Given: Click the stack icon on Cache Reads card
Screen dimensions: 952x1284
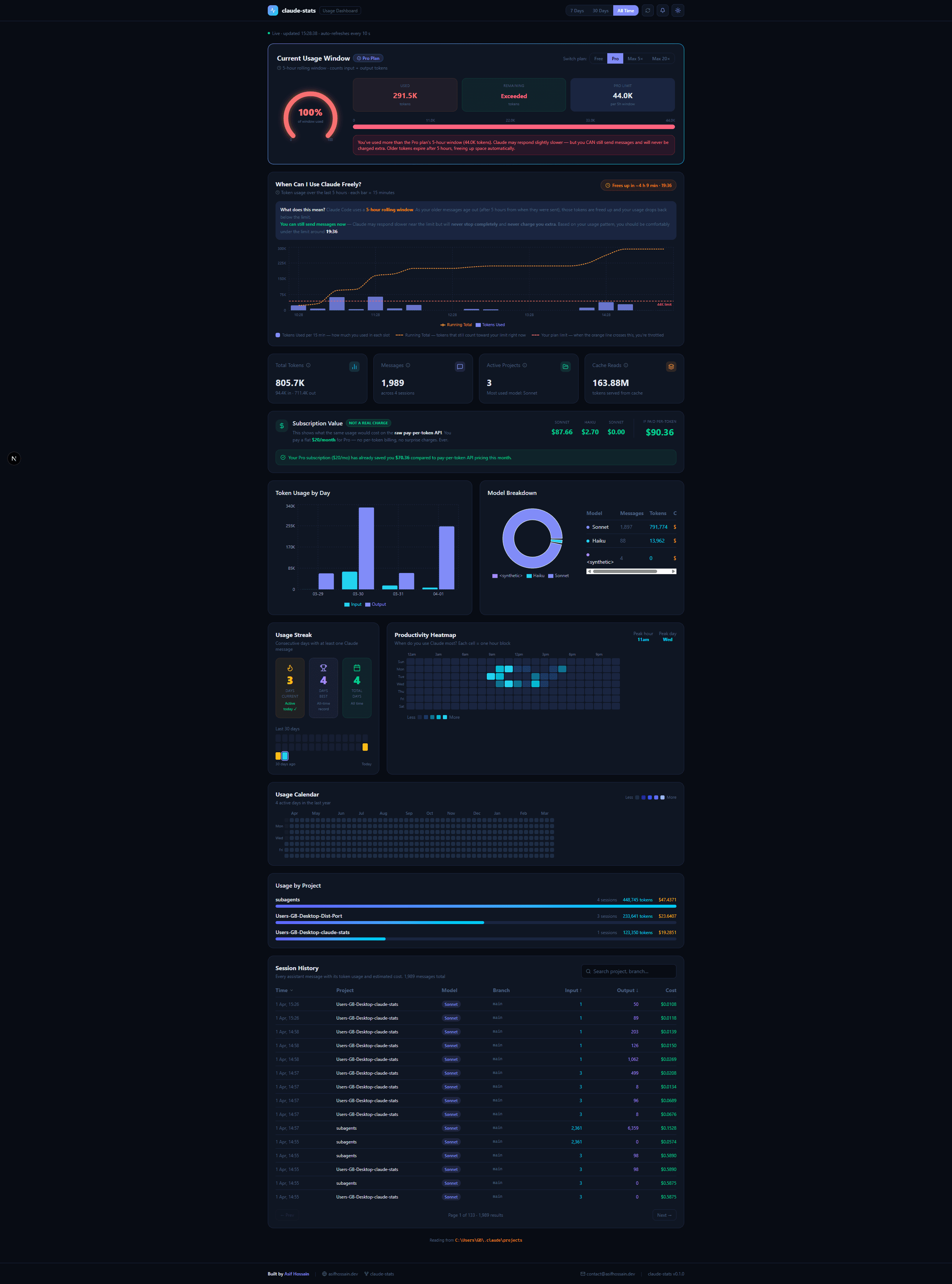Looking at the screenshot, I should [671, 367].
